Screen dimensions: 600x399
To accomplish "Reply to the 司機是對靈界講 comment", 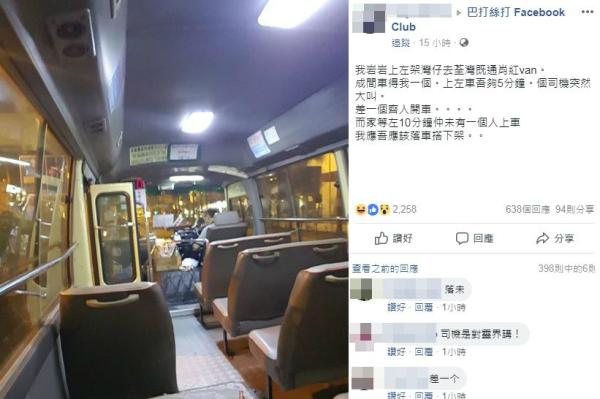I will (424, 352).
